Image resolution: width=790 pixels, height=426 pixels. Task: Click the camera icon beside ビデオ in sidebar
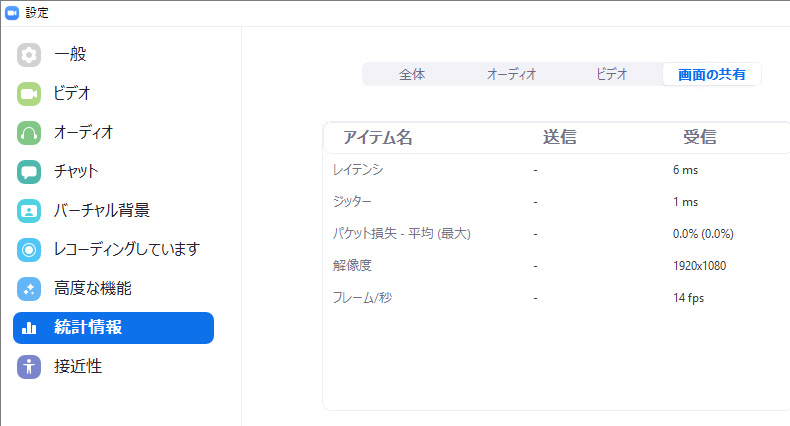point(29,94)
